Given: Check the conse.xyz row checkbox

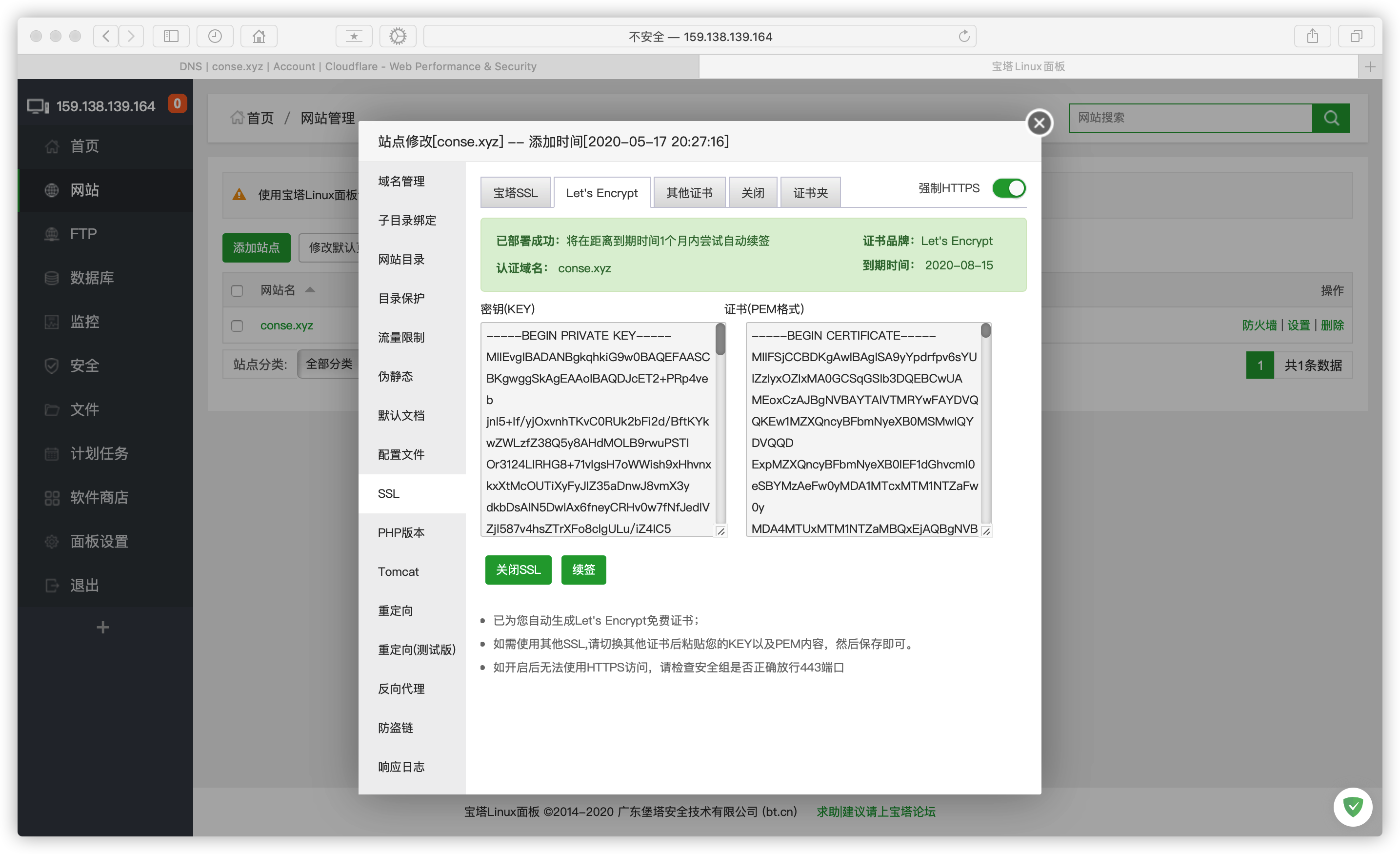Looking at the screenshot, I should pos(237,326).
